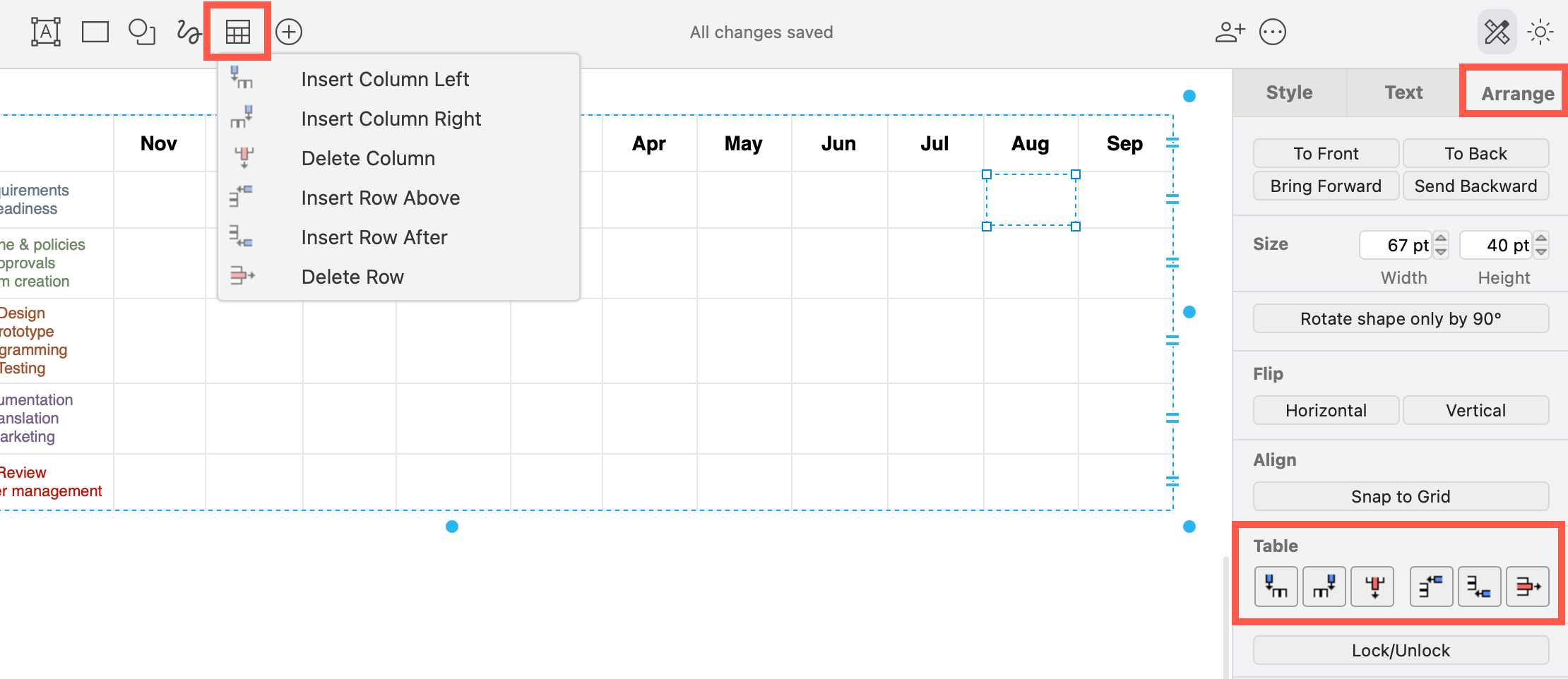This screenshot has width=1568, height=679.
Task: Choose Insert Row Above from menu
Action: (x=380, y=198)
